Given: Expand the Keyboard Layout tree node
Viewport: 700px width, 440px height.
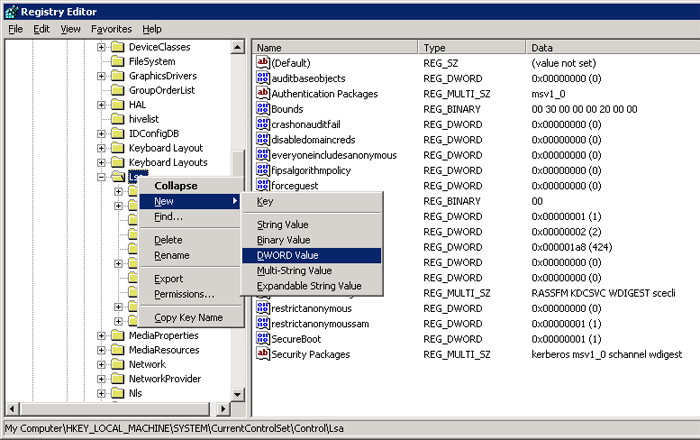Looking at the screenshot, I should tap(101, 148).
